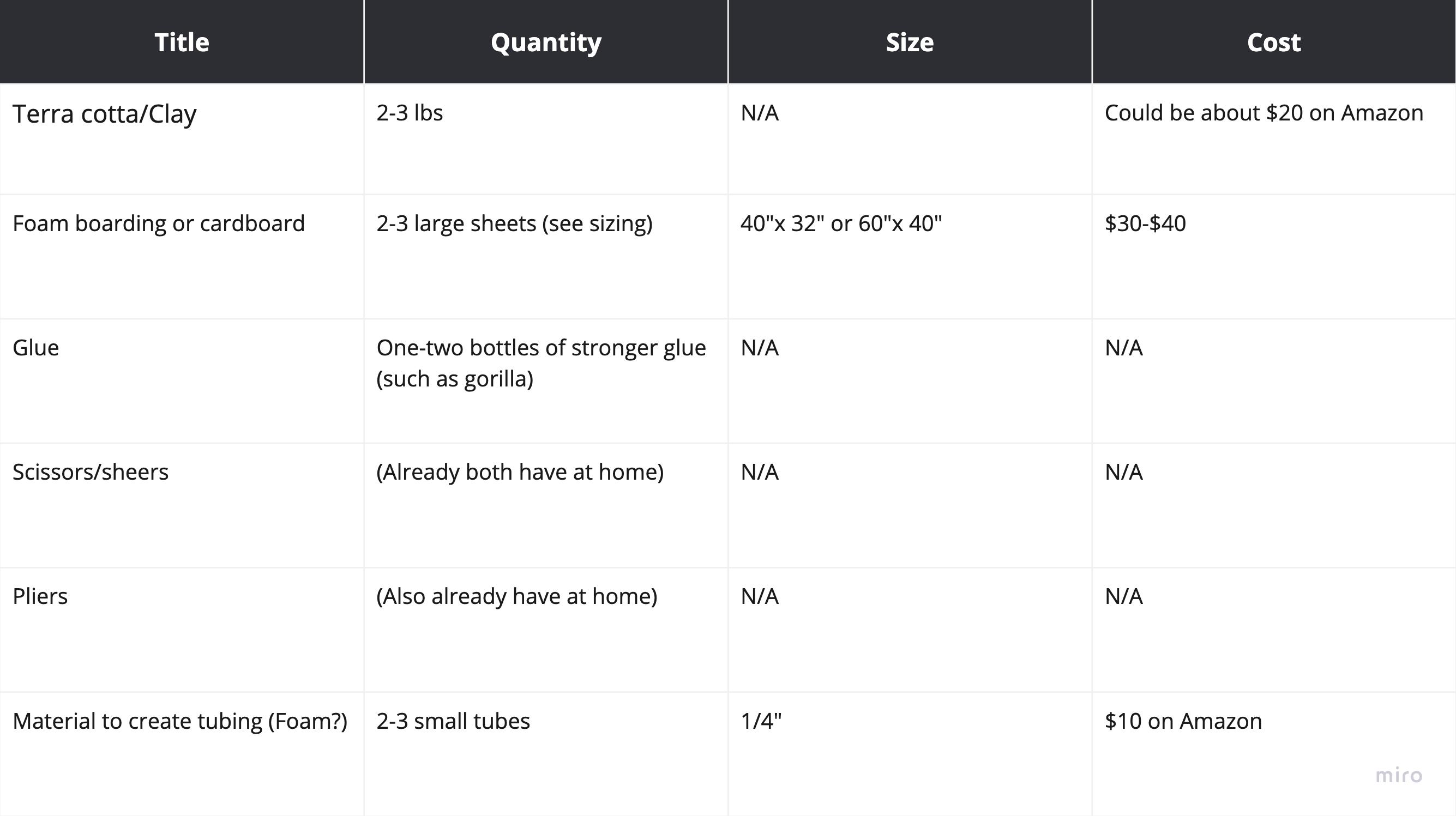Select the $10 on Amazon cost cell
Screen dimensions: 1456x816
pyautogui.click(x=1183, y=722)
